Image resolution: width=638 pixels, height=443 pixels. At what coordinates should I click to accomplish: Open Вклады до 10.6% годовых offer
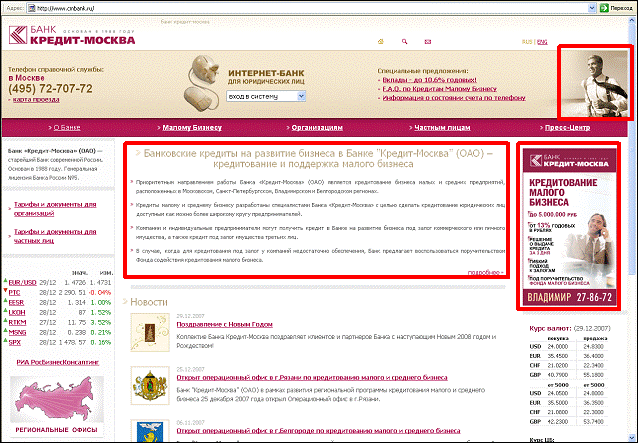point(429,80)
